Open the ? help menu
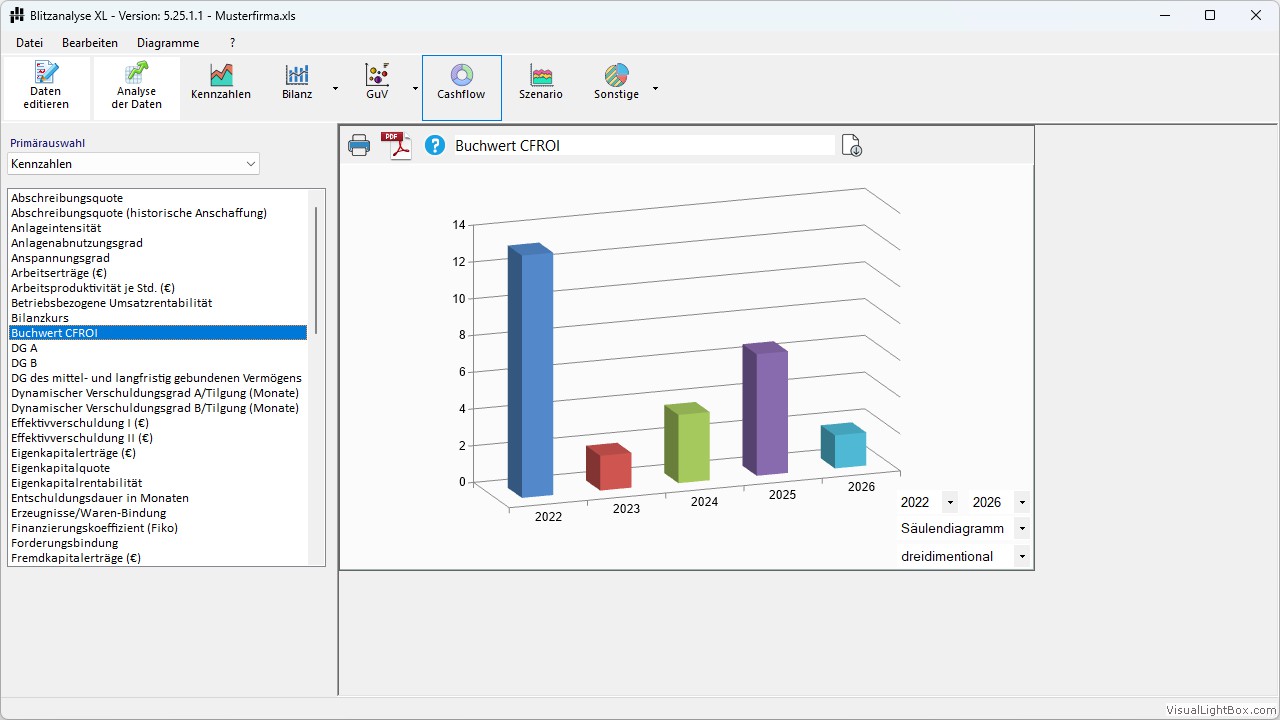1280x720 pixels. pos(232,43)
